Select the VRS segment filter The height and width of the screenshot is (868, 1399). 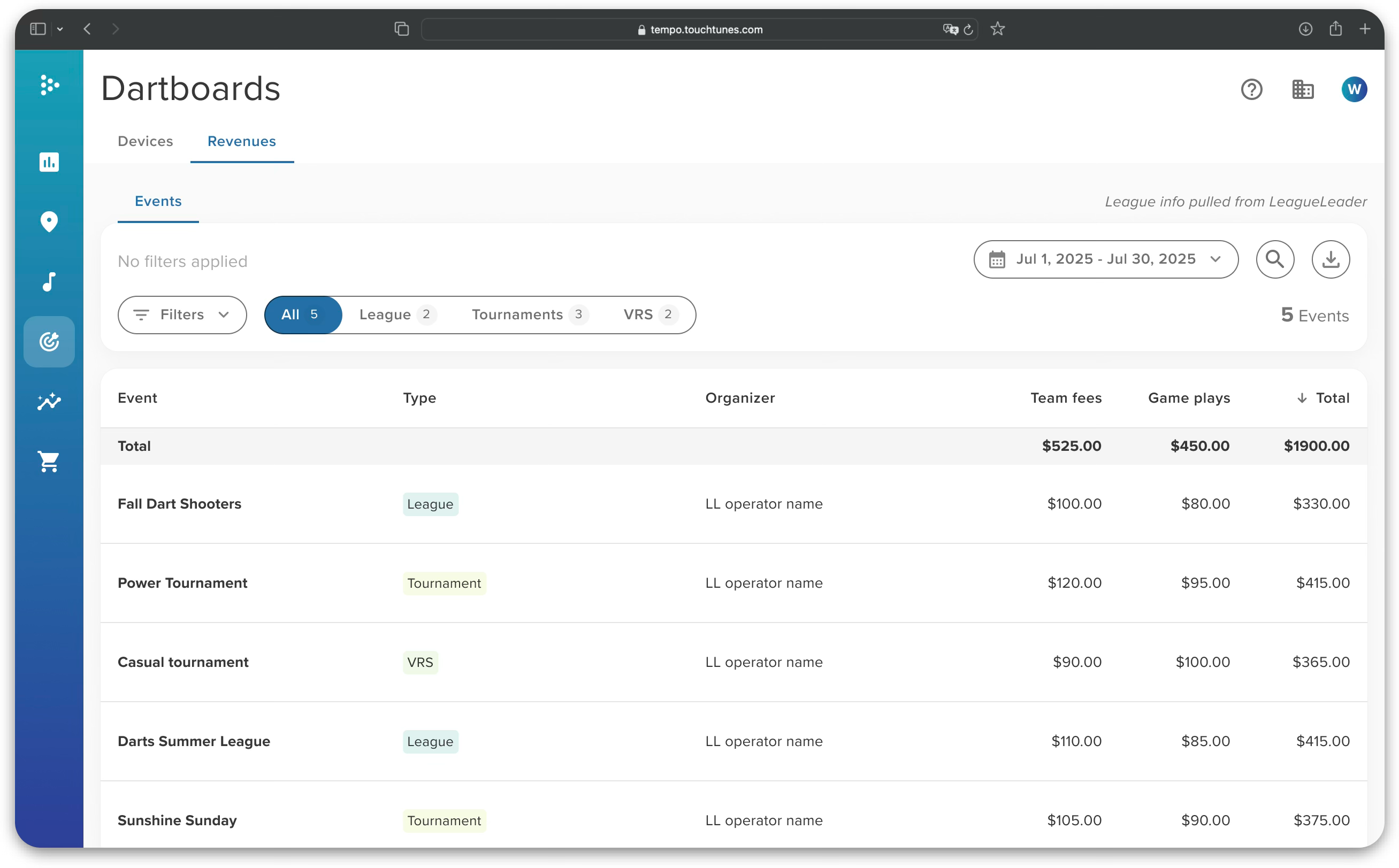[x=649, y=314]
